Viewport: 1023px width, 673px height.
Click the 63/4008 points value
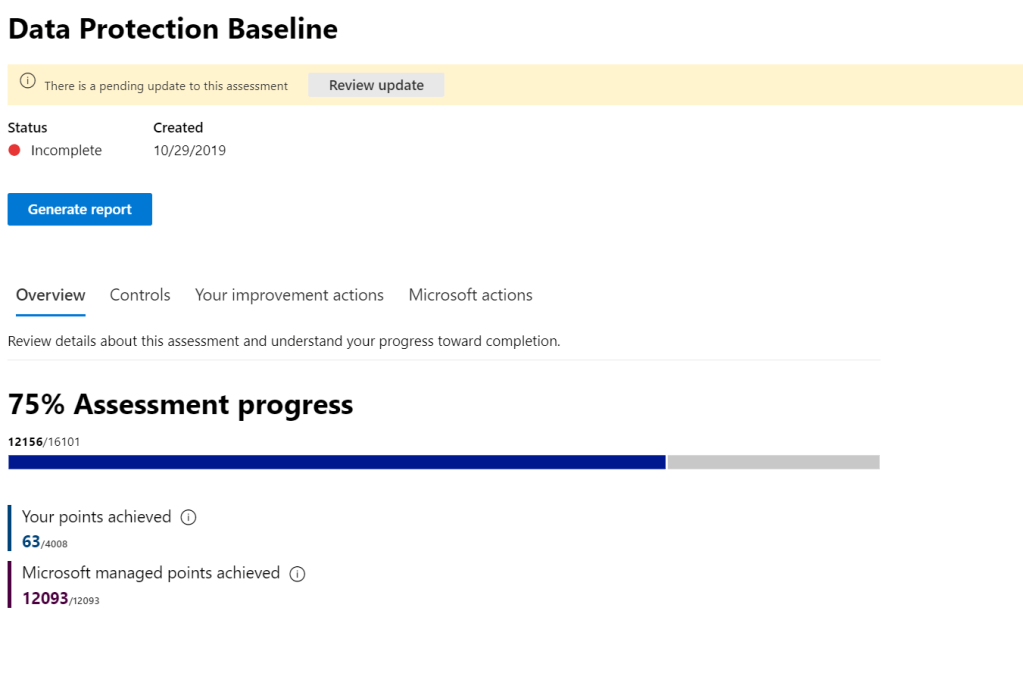pyautogui.click(x=45, y=542)
